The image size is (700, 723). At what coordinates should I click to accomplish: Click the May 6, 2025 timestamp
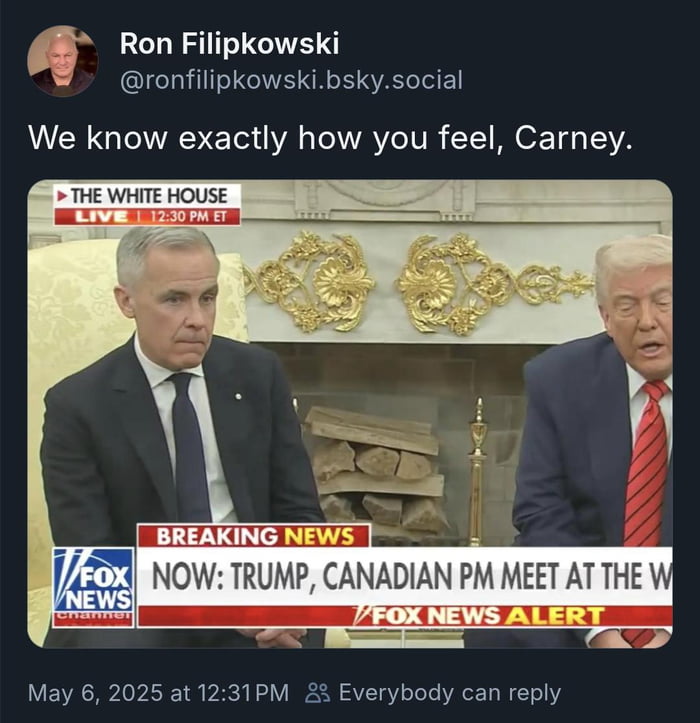158,692
